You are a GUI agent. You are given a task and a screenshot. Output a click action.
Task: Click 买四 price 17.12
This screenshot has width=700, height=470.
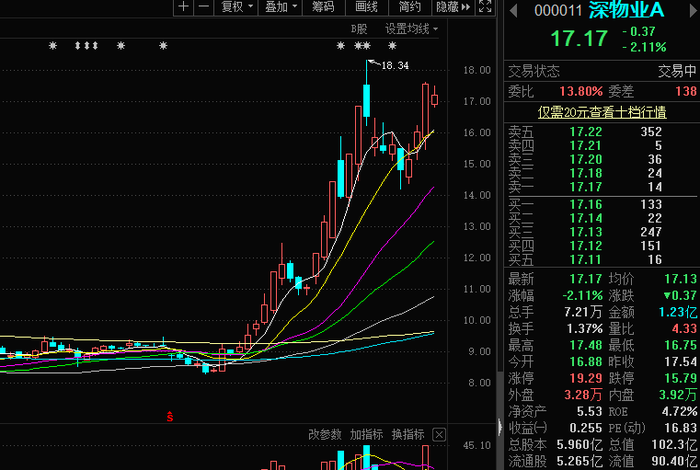tap(586, 246)
